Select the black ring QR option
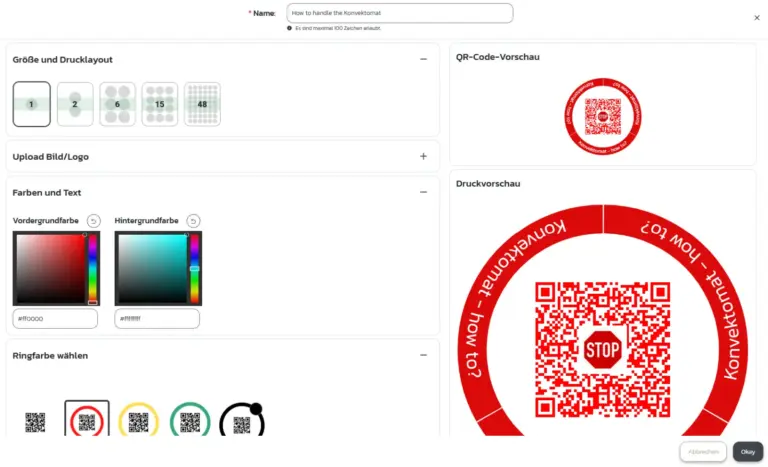Viewport: 768px width, 467px height. tap(242, 420)
